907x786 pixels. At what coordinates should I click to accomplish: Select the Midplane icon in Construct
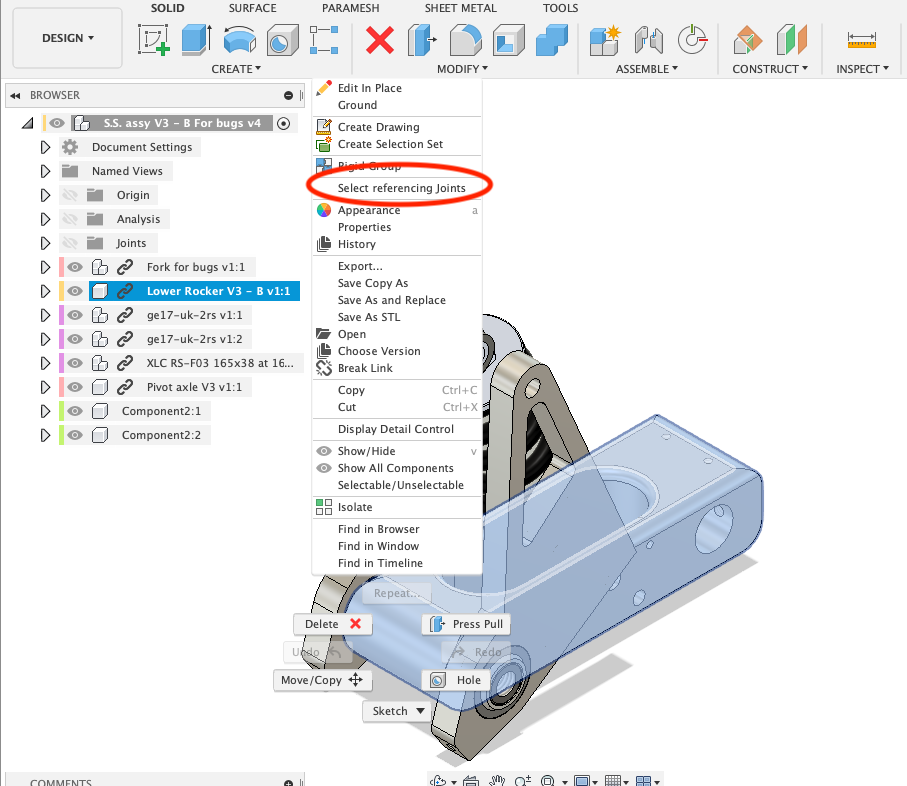[x=791, y=39]
